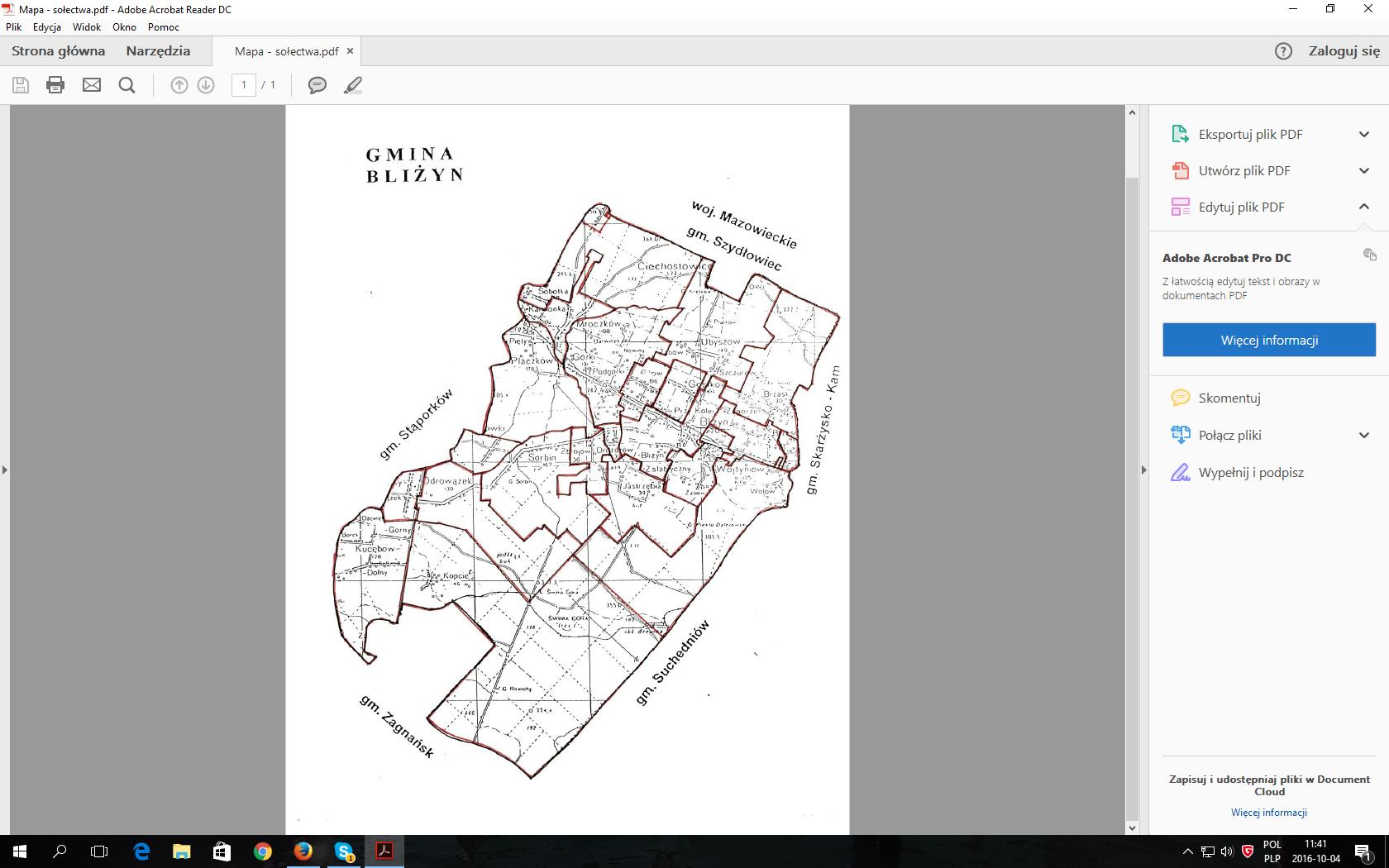Click the Print icon
The height and width of the screenshot is (868, 1389).
coord(55,85)
